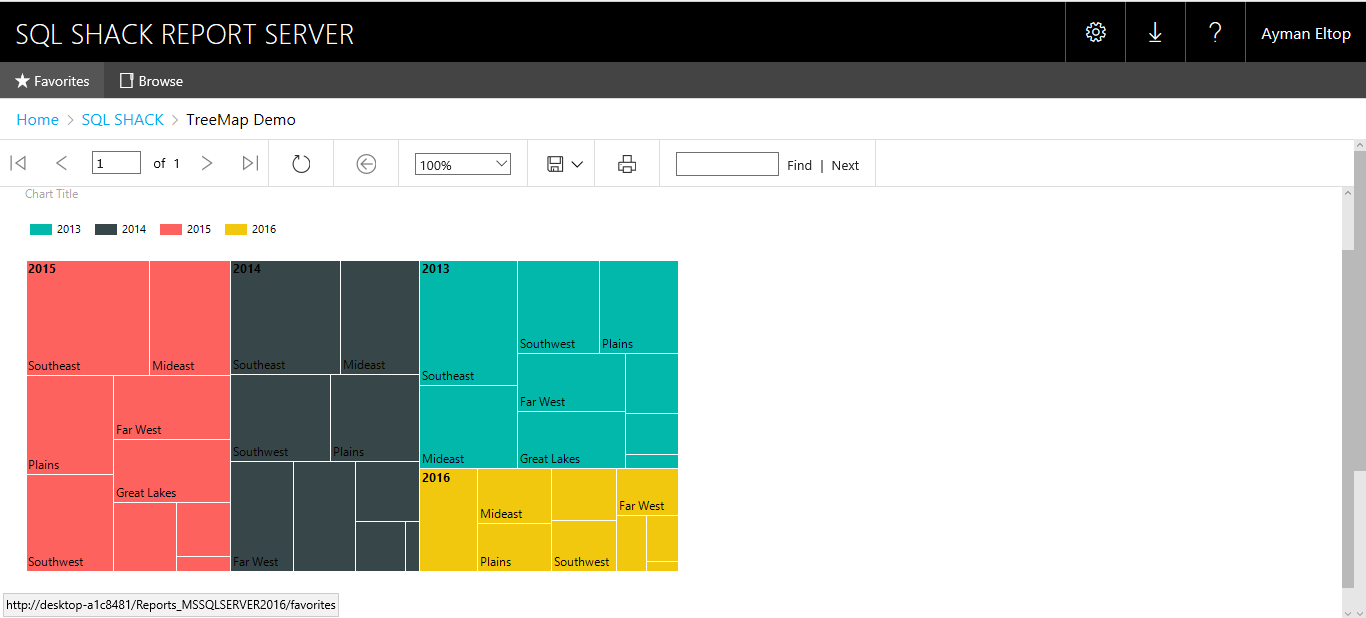Switch to the Browse tab
This screenshot has height=618, width=1366.
151,81
